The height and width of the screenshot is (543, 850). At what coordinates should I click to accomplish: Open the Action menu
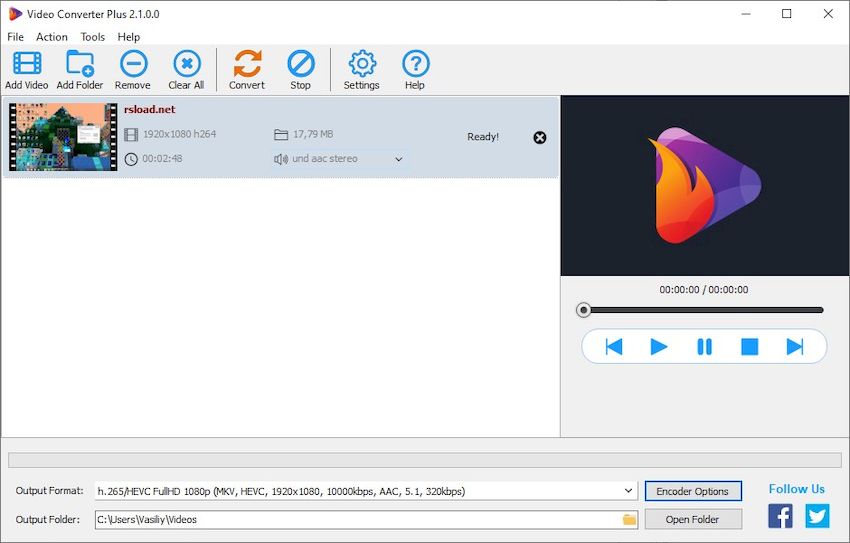51,37
